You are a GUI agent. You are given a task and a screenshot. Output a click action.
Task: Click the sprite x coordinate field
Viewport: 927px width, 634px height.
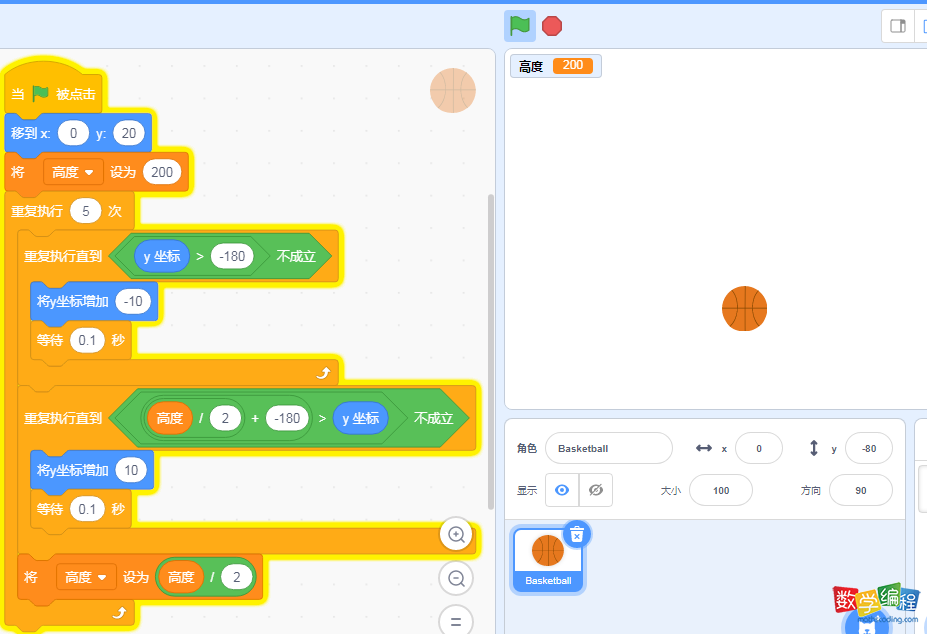(758, 448)
